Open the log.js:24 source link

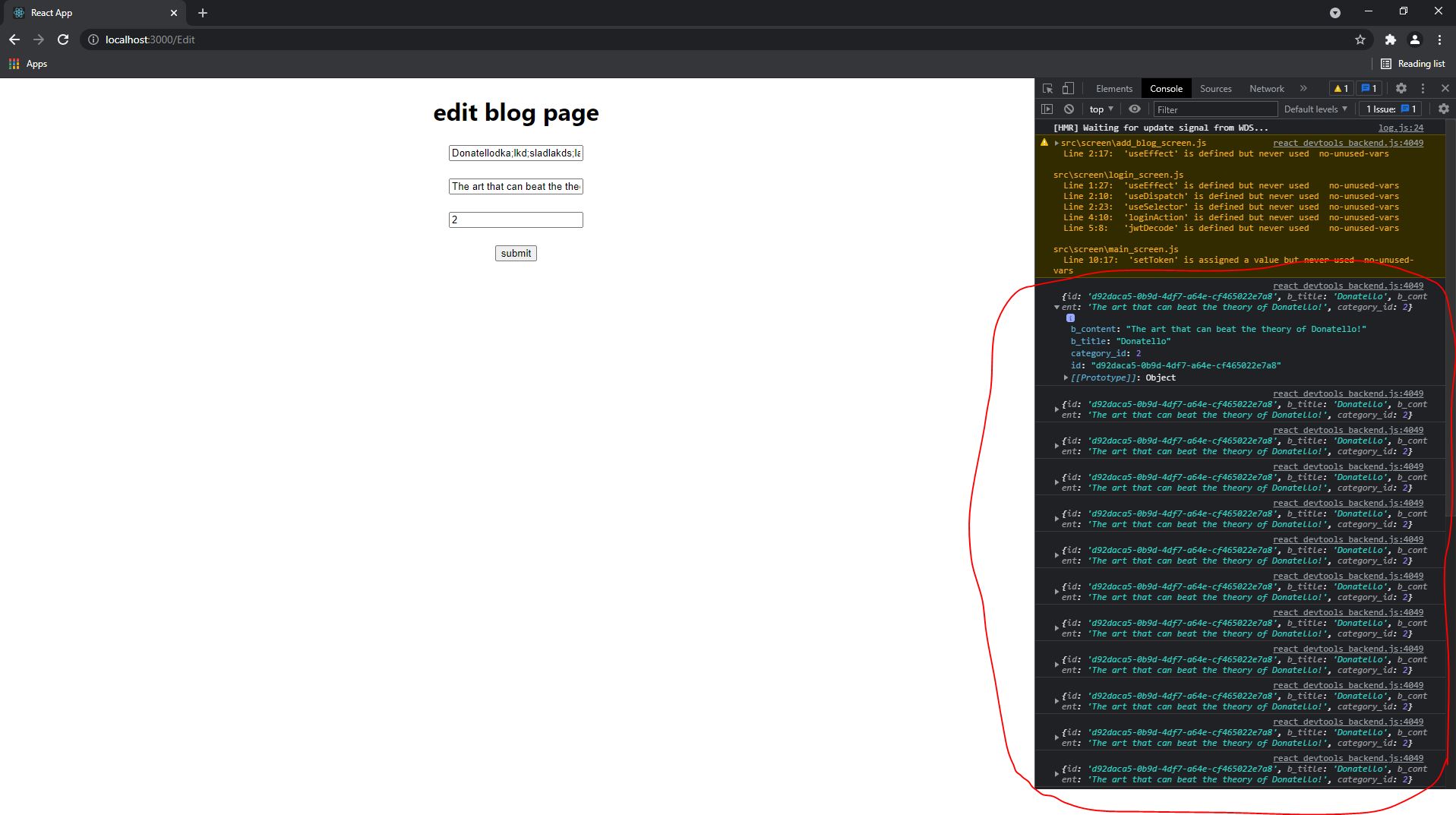click(x=1401, y=128)
